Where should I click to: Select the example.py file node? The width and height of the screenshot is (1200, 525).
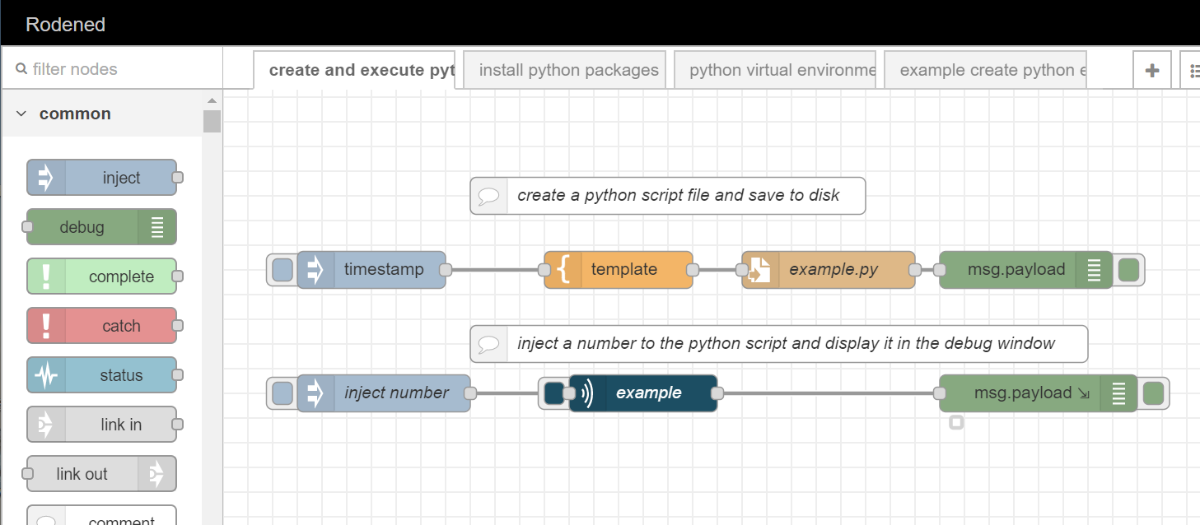pyautogui.click(x=828, y=269)
